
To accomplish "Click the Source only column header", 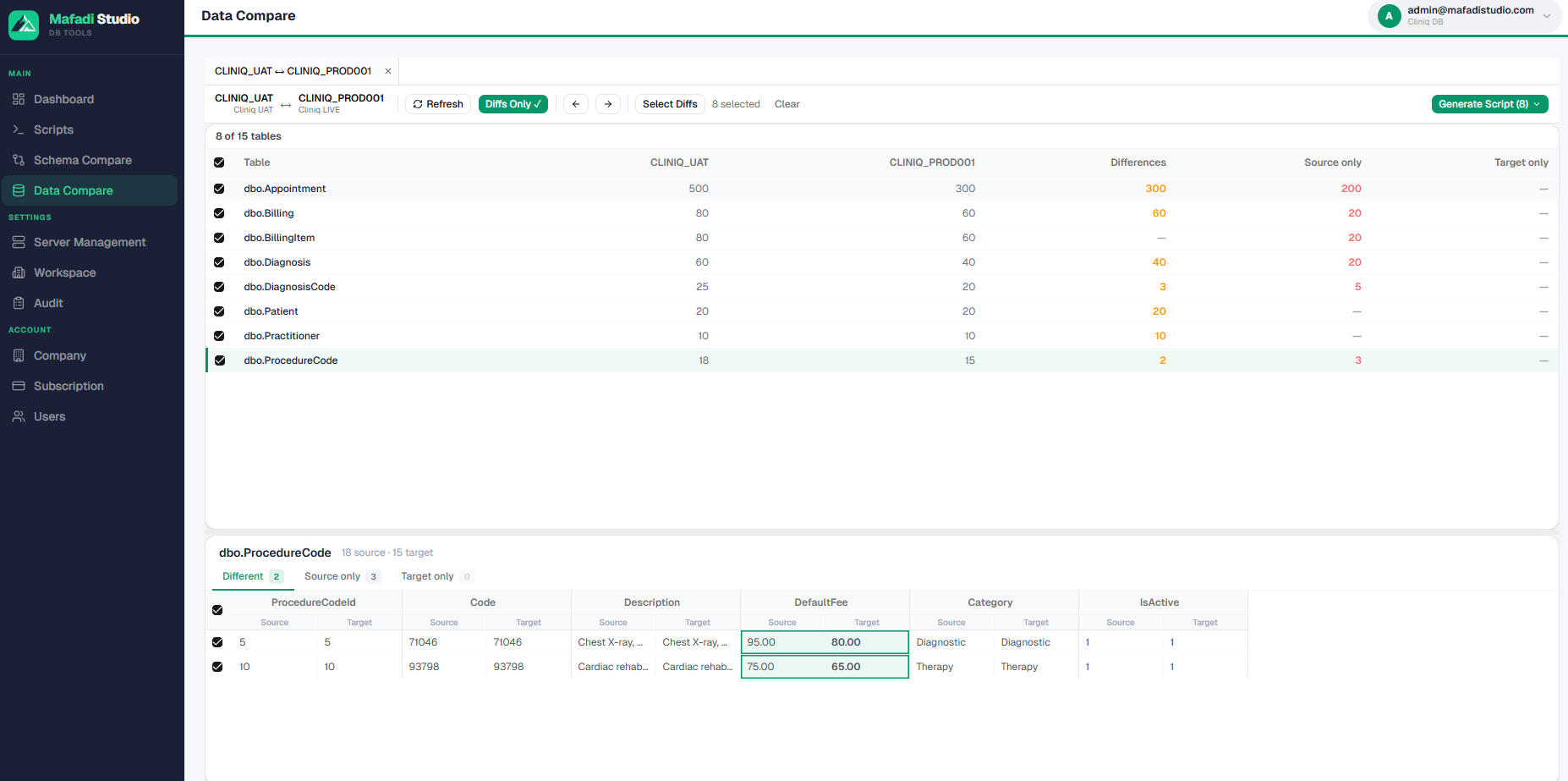I will click(1333, 162).
